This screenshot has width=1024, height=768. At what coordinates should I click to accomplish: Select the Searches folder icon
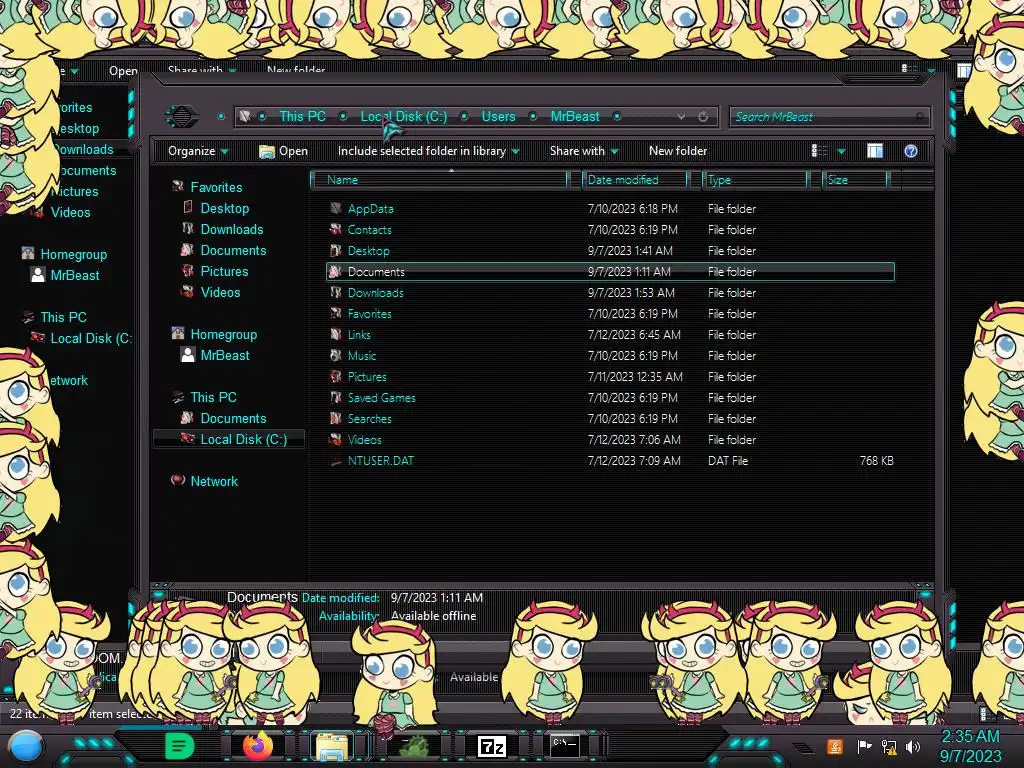point(336,419)
